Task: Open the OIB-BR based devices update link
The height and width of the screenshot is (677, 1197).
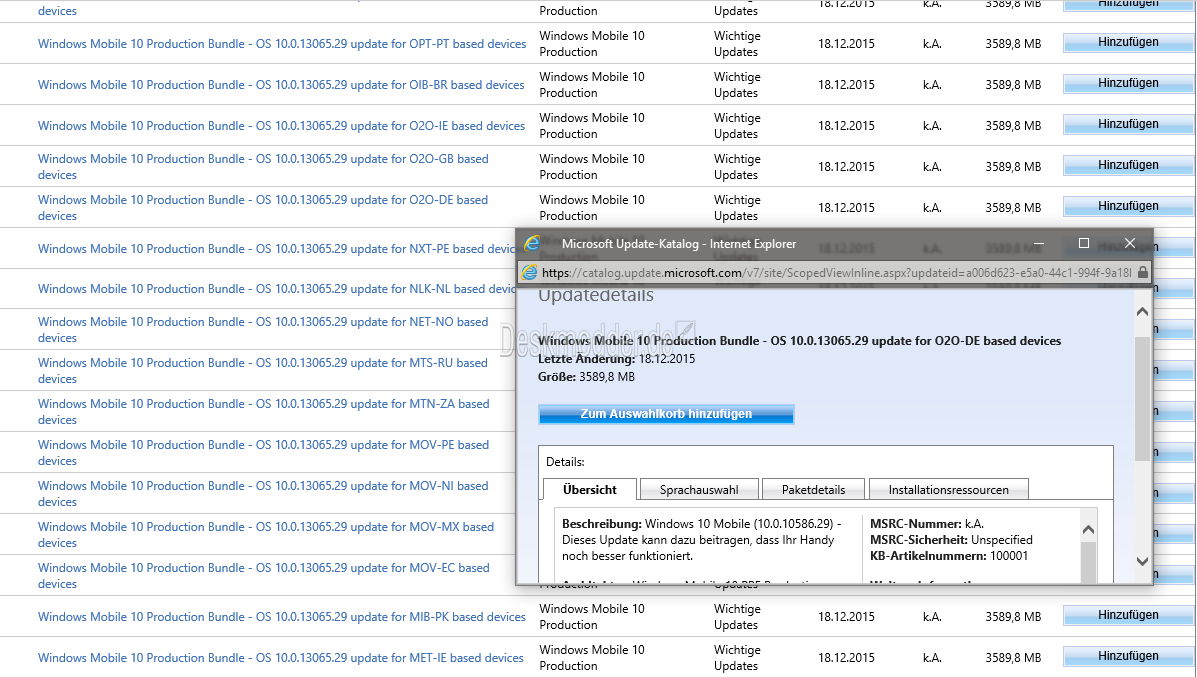Action: 281,85
